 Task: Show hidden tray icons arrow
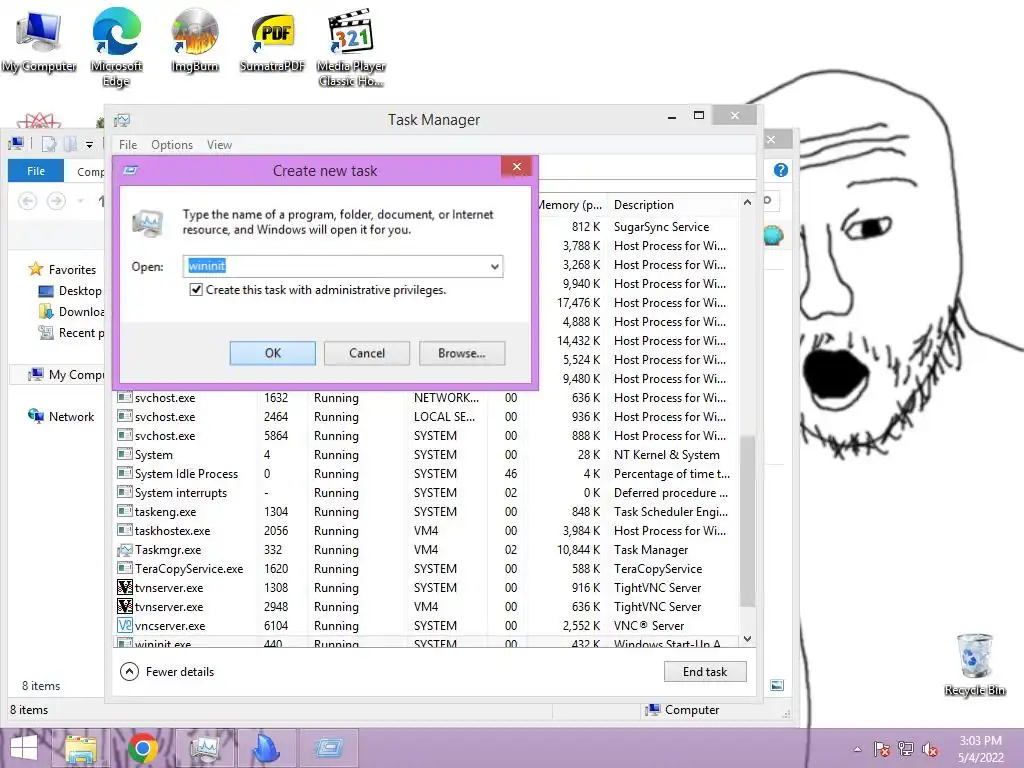coord(857,749)
